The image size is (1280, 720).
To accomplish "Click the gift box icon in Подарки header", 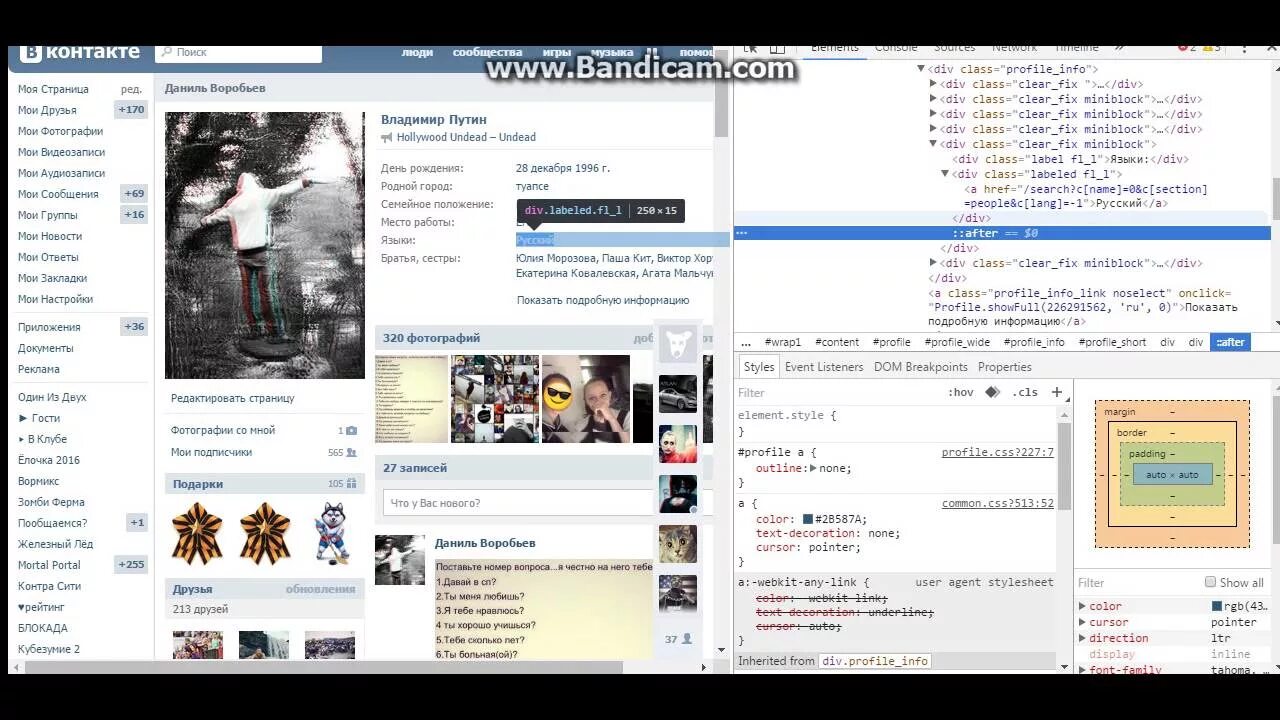I will 351,484.
